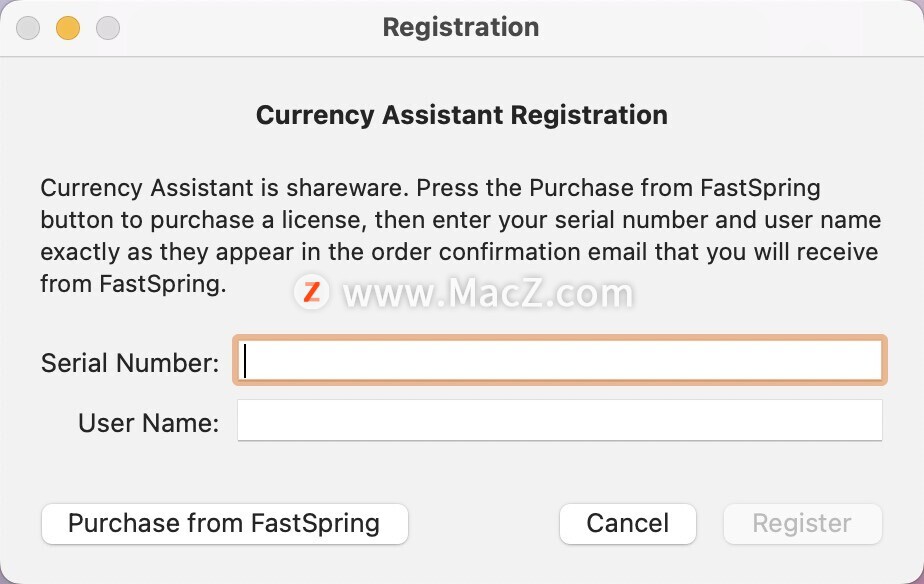Click the User Name label
Viewport: 924px width, 584px height.
148,423
